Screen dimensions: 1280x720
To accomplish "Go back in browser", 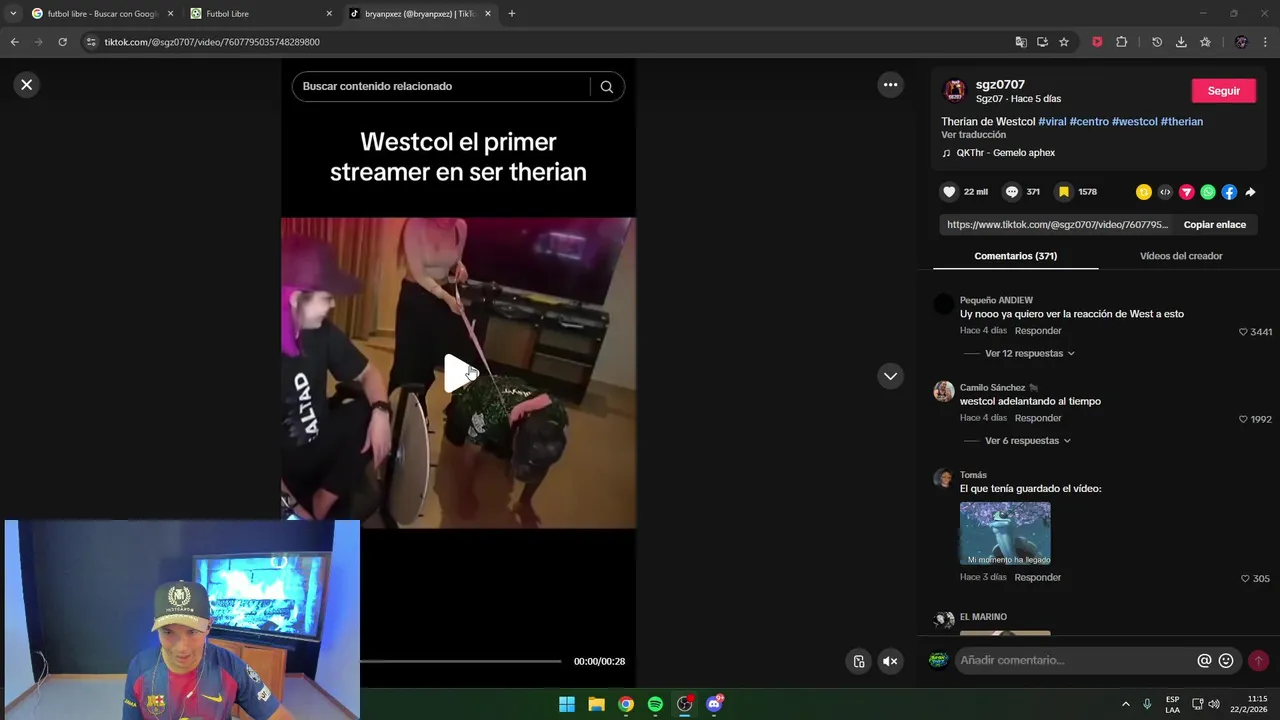I will click(14, 42).
